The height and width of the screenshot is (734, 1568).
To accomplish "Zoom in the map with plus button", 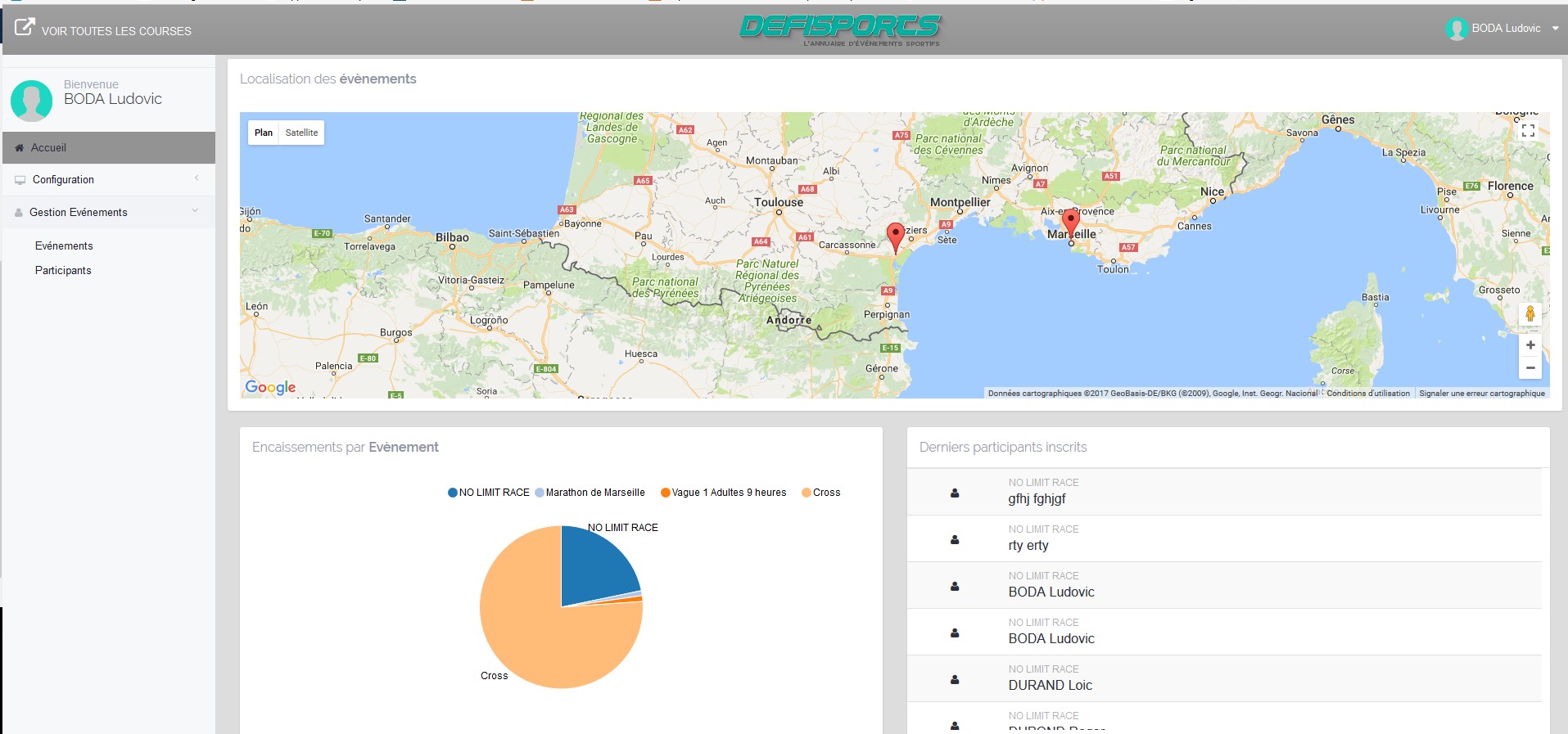I will 1530,345.
